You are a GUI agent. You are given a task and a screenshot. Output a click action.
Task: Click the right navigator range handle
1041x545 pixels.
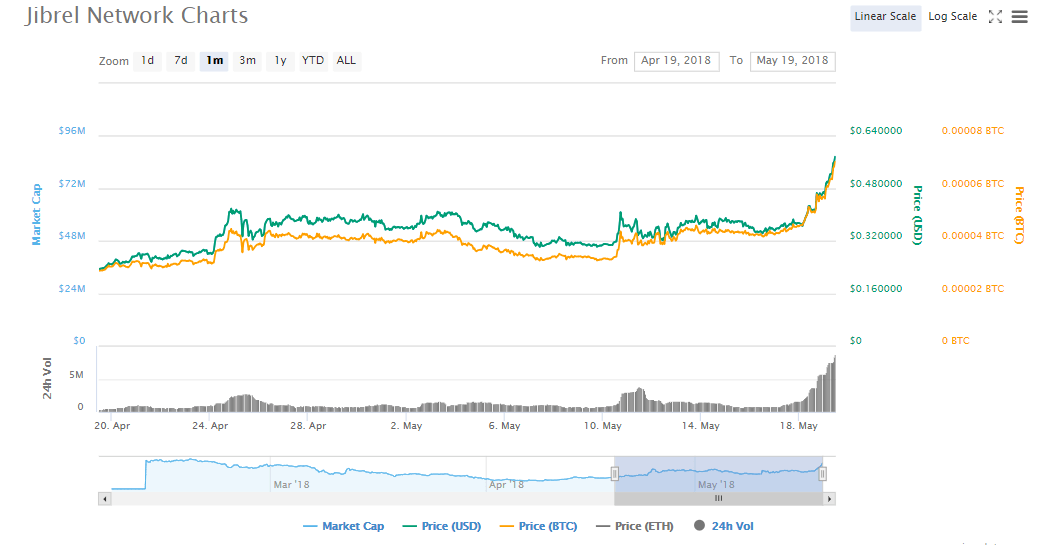tap(823, 474)
